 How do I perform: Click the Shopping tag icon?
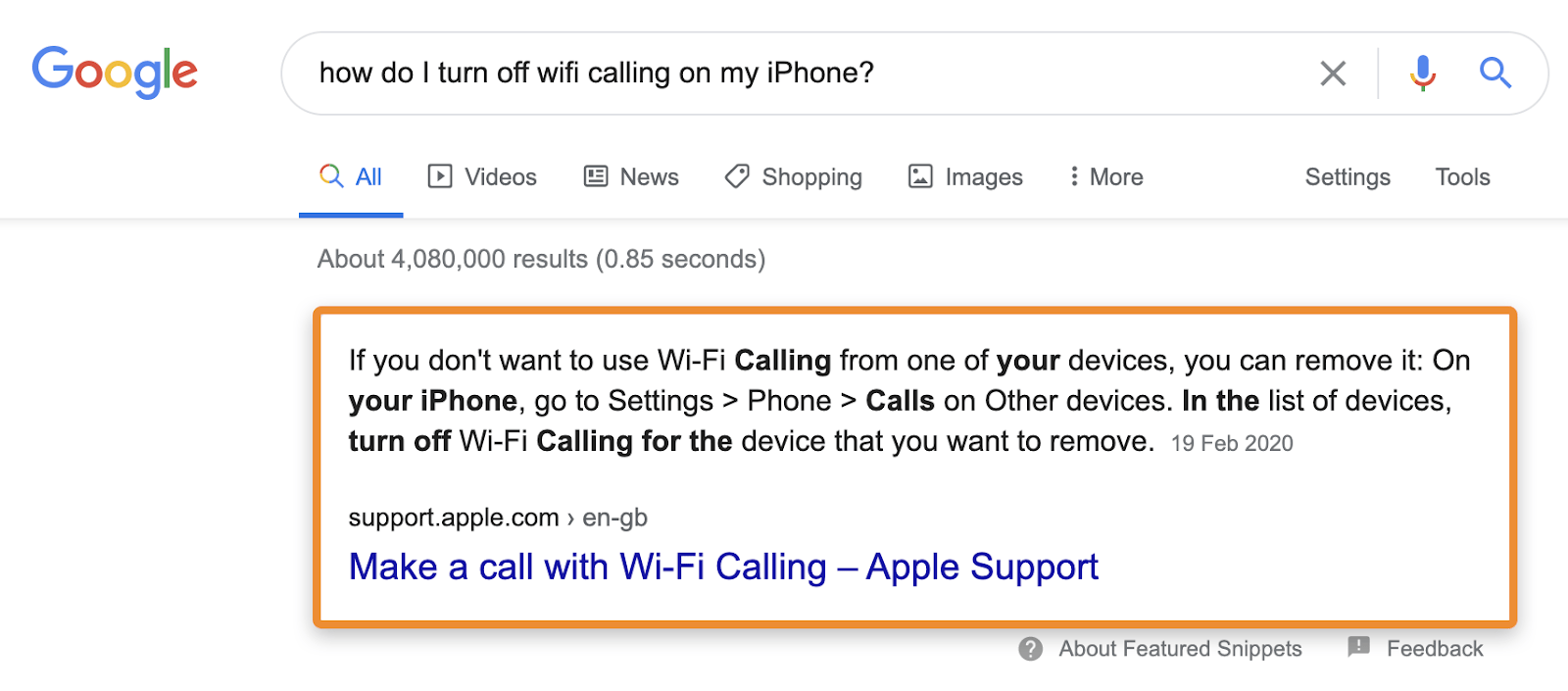[736, 176]
